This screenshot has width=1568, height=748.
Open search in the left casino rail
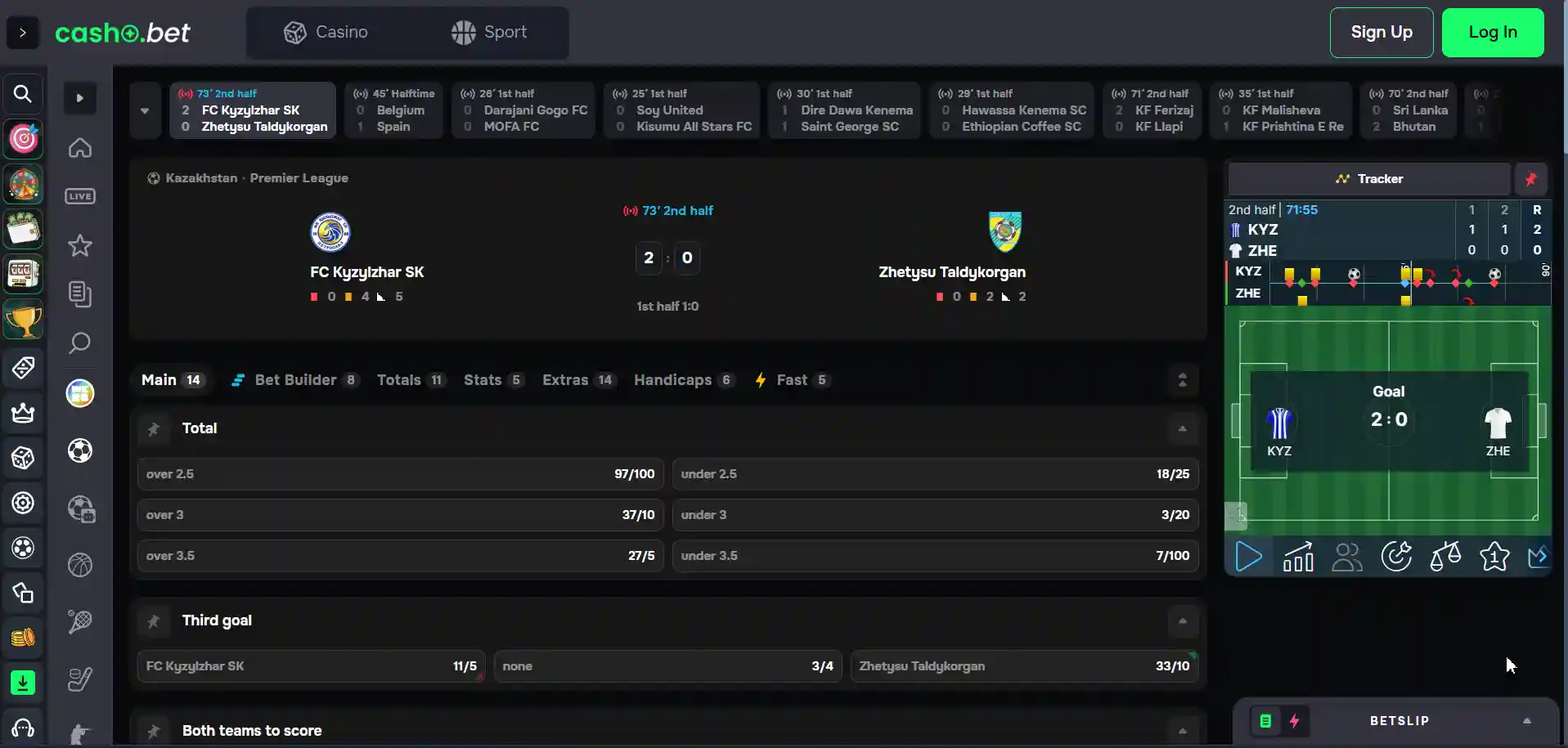pos(23,94)
